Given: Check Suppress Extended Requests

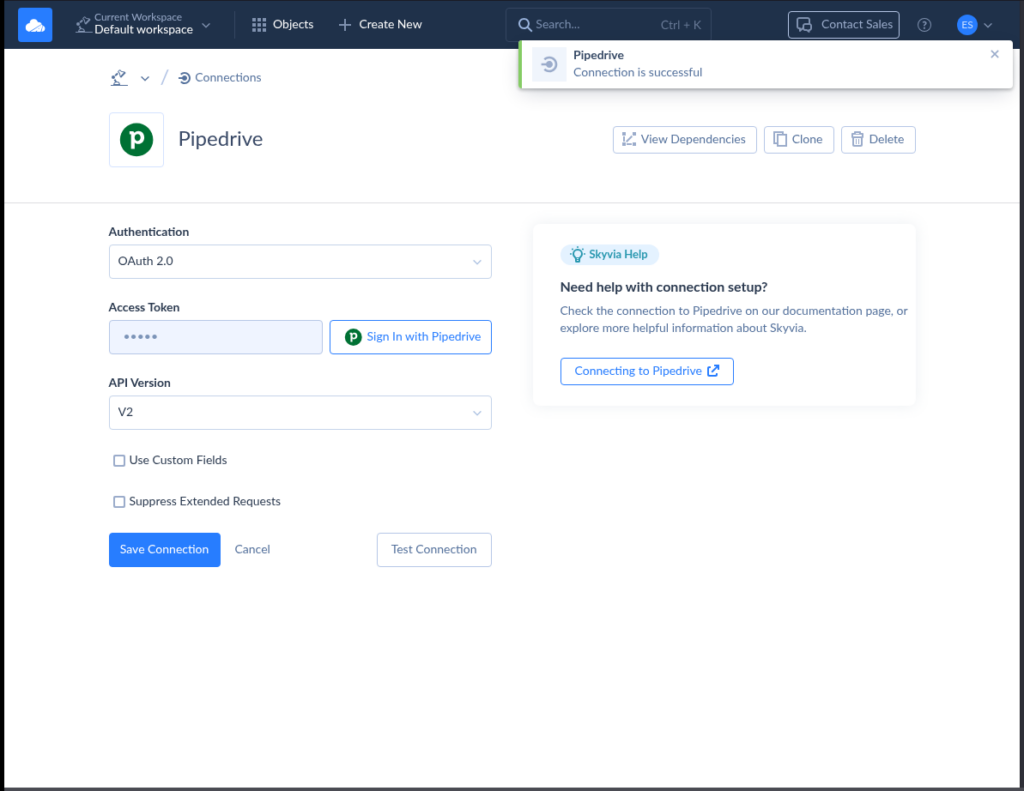Looking at the screenshot, I should pos(119,502).
